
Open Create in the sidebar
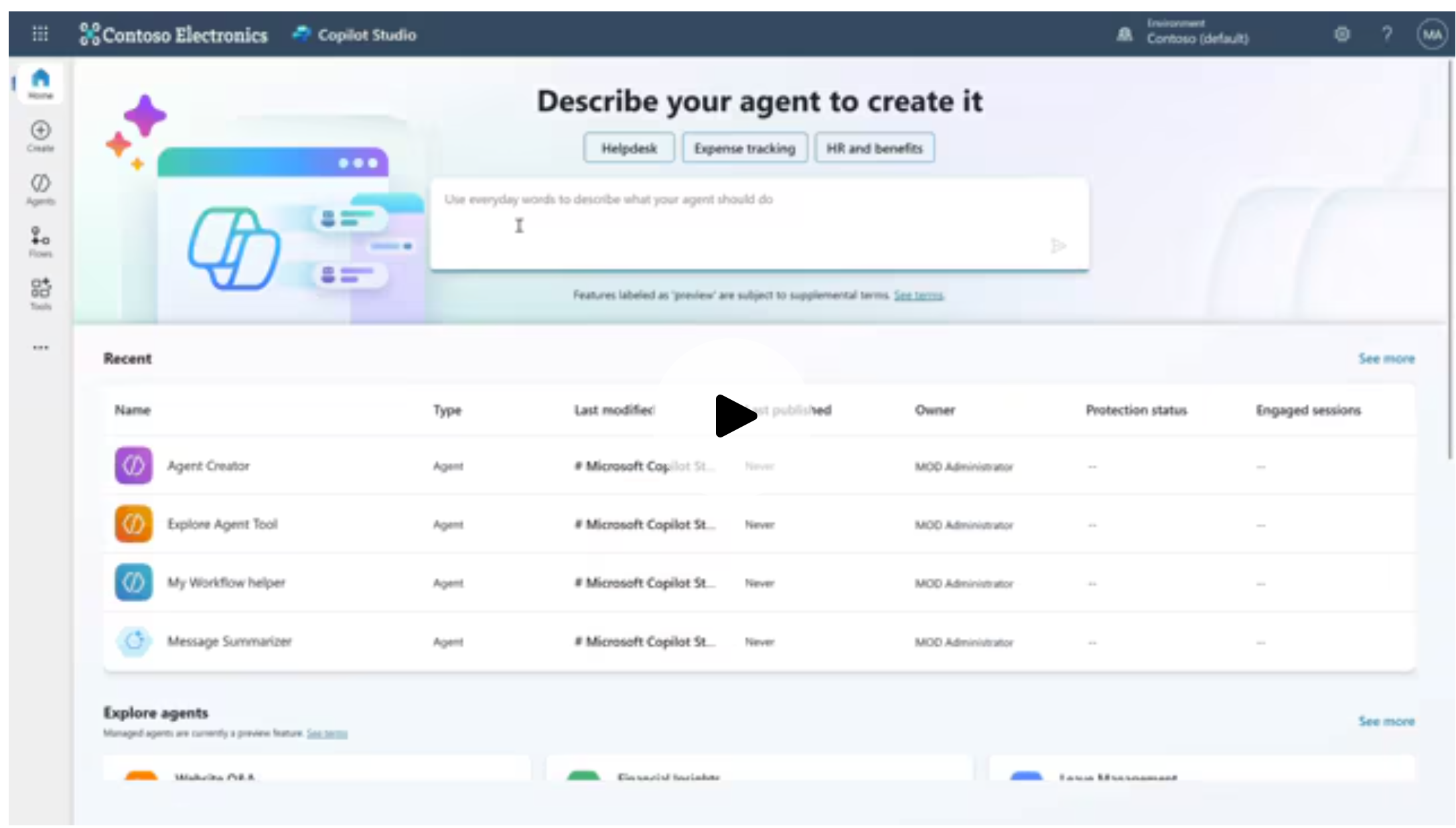pos(40,136)
